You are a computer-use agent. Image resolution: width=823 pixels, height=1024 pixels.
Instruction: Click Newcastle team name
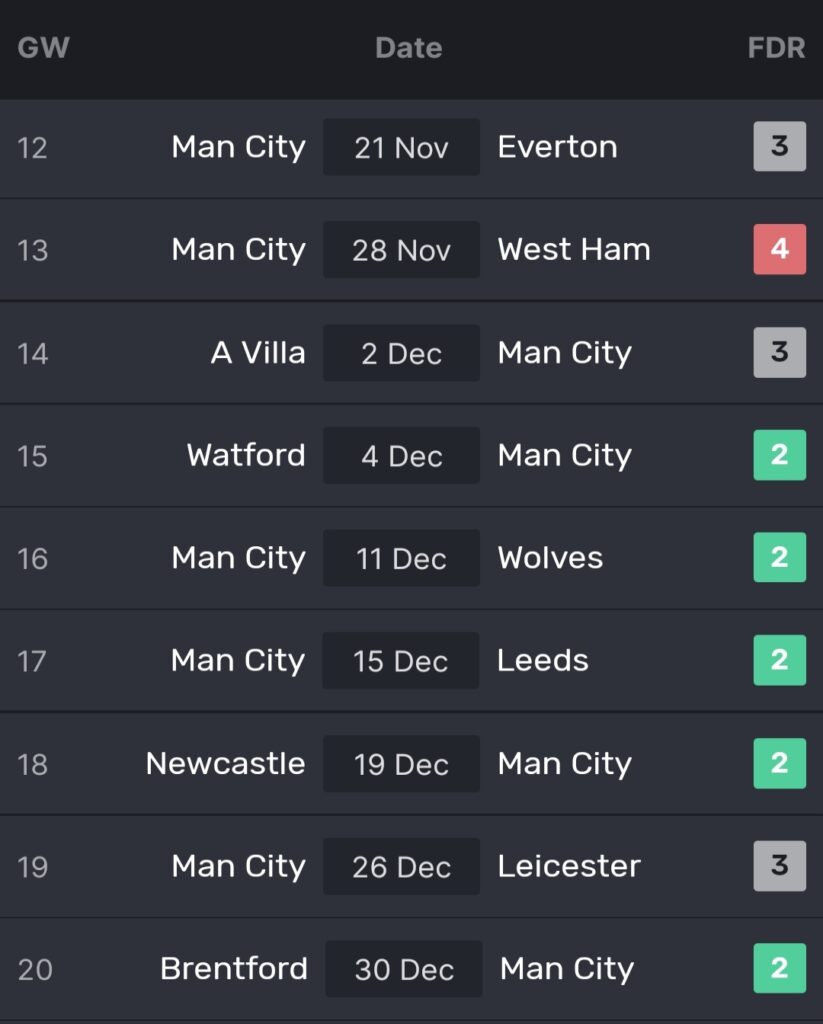pos(225,763)
